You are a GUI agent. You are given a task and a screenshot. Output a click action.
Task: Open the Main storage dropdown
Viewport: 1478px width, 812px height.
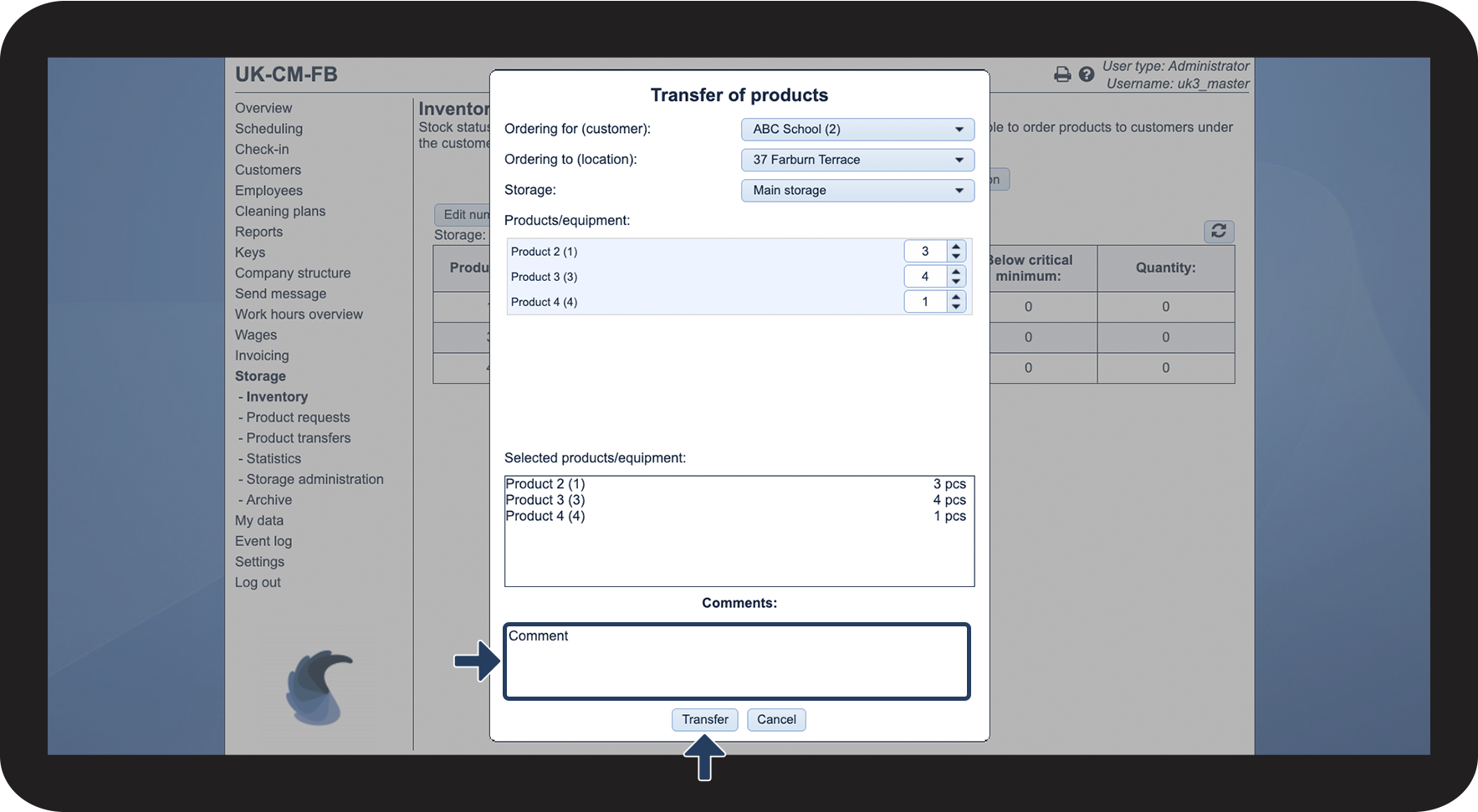(x=857, y=191)
